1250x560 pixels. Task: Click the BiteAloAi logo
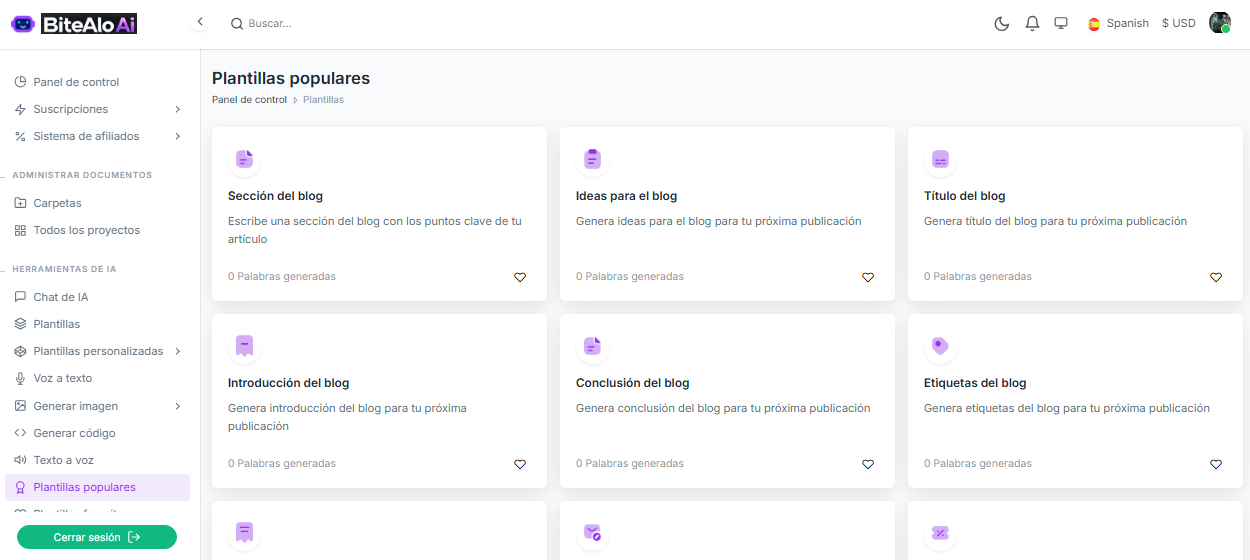(74, 24)
